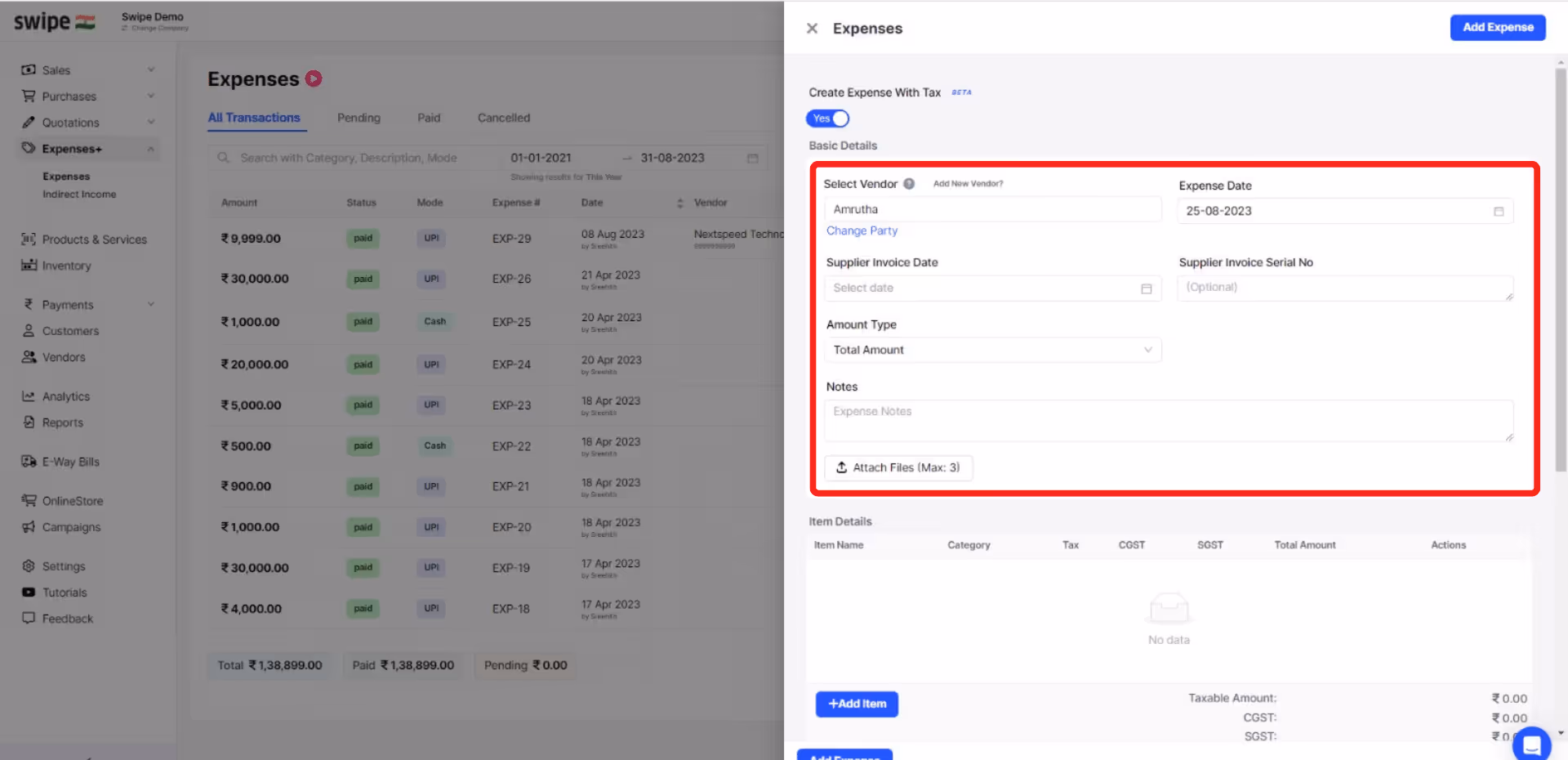
Task: Click the play video icon beside Expenses heading
Action: [x=314, y=78]
